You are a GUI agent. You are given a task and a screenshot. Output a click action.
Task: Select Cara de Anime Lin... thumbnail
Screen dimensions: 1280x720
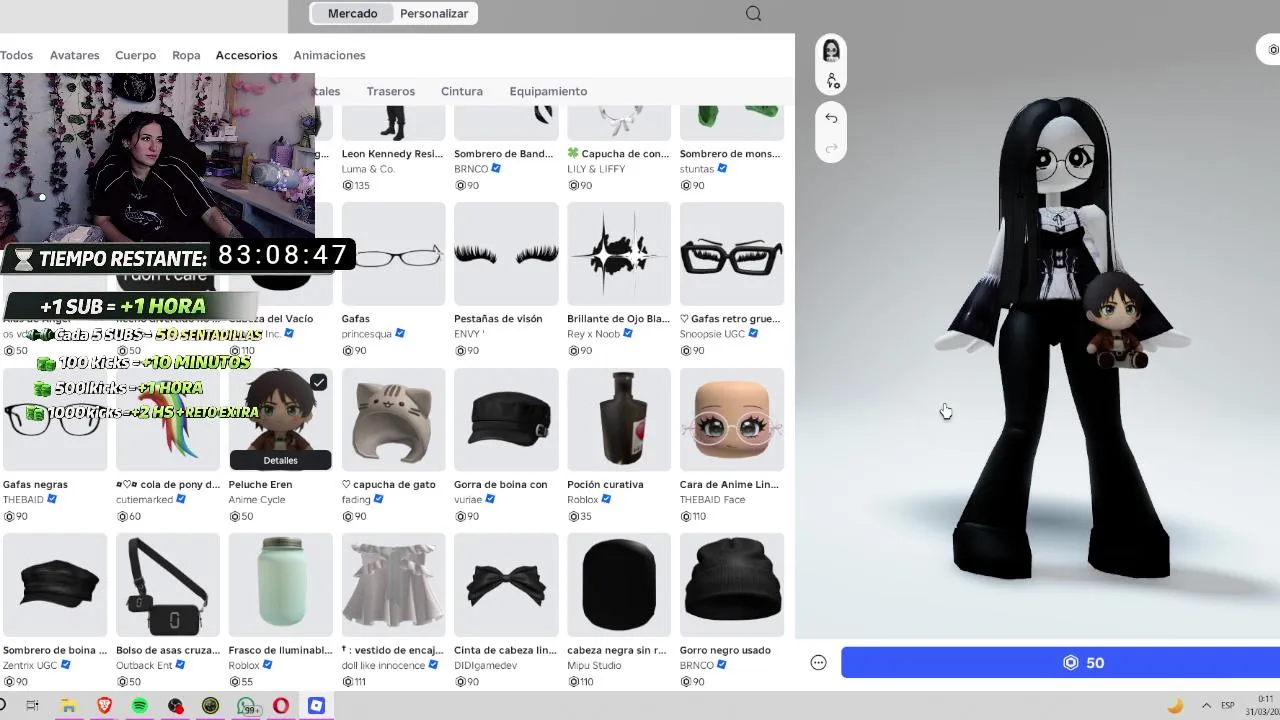[732, 420]
